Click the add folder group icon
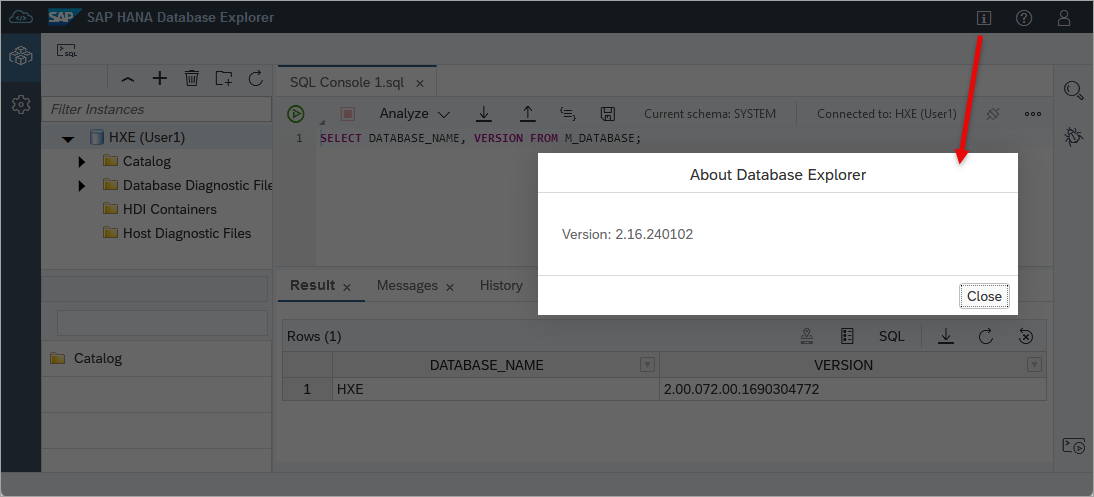The height and width of the screenshot is (497, 1094). point(223,78)
